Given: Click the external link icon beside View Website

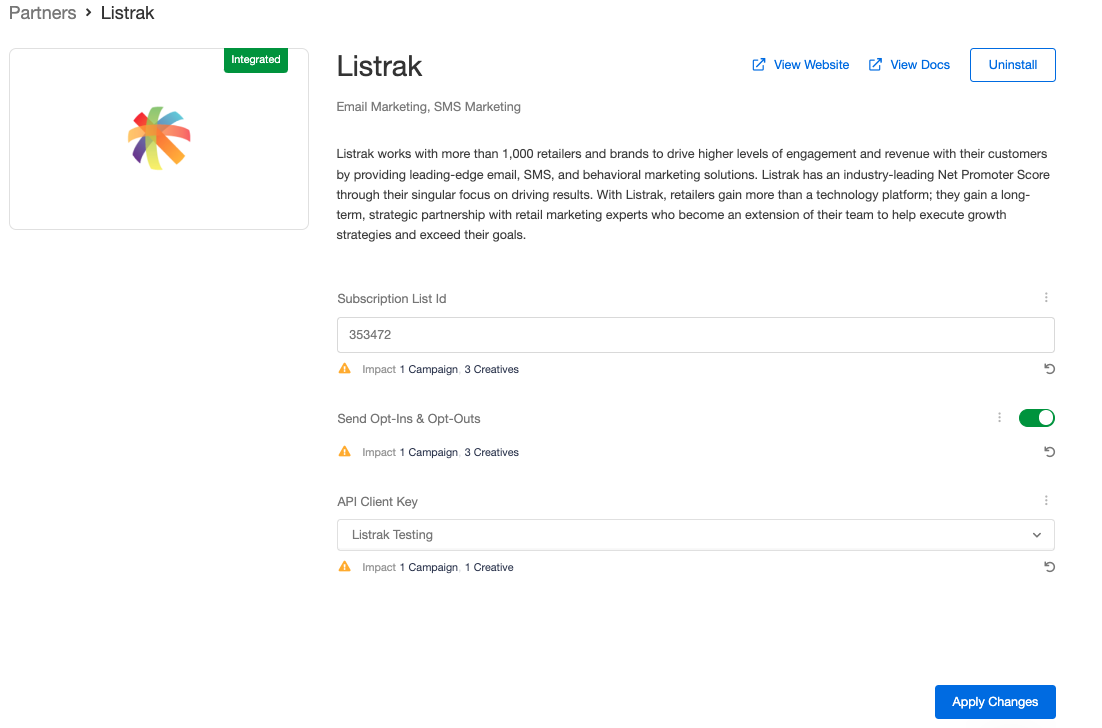Looking at the screenshot, I should [759, 65].
